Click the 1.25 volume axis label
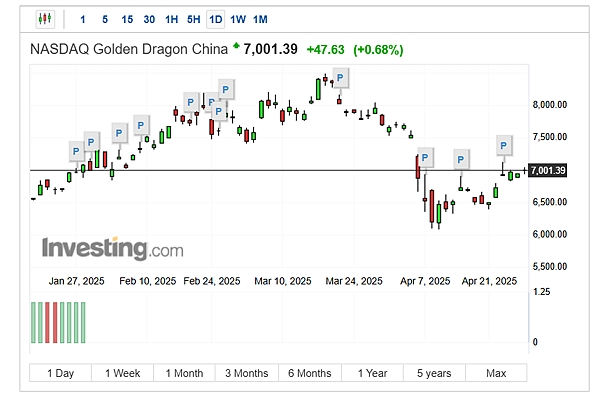 coord(541,292)
